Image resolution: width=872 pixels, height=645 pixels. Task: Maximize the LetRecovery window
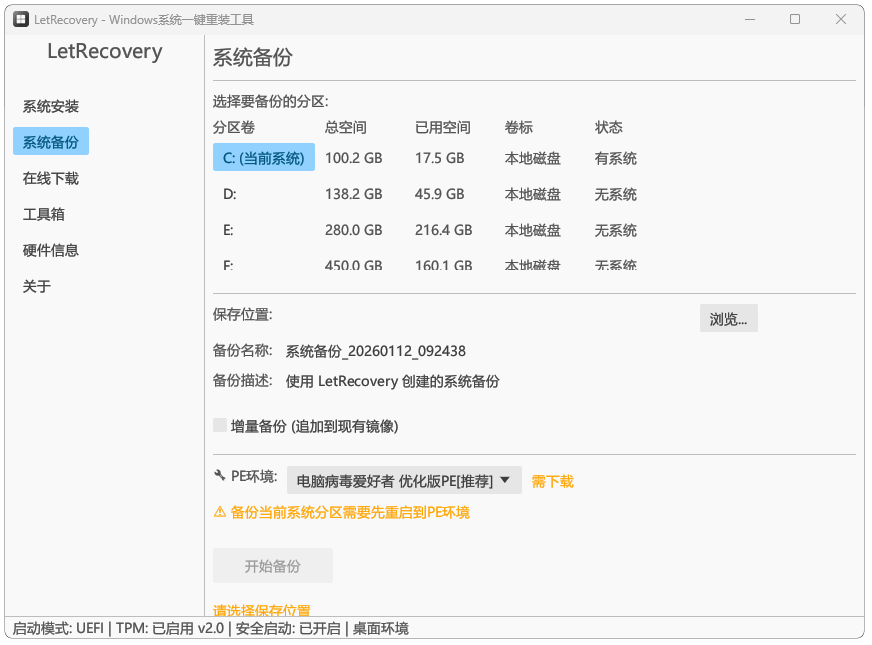(795, 19)
